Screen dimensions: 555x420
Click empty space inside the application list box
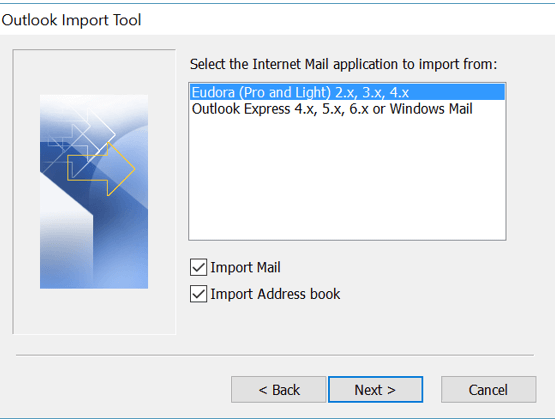click(x=347, y=179)
